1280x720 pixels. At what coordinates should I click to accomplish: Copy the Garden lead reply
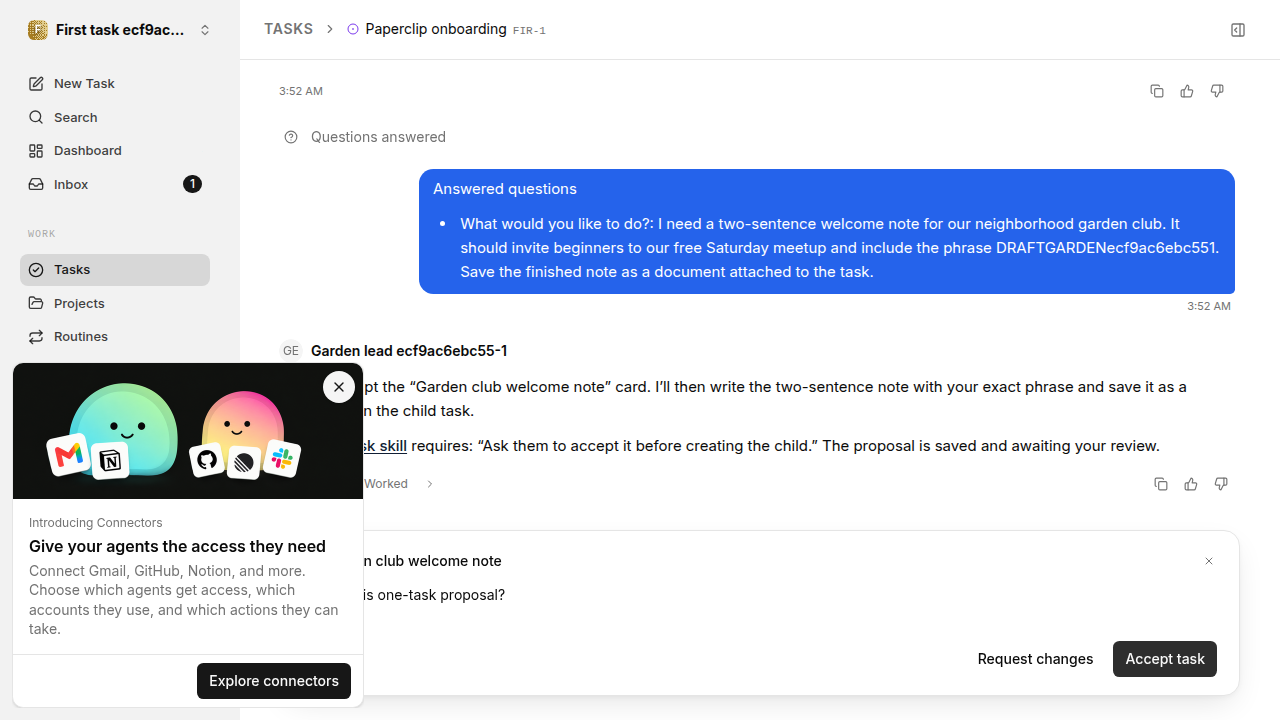pyautogui.click(x=1161, y=484)
